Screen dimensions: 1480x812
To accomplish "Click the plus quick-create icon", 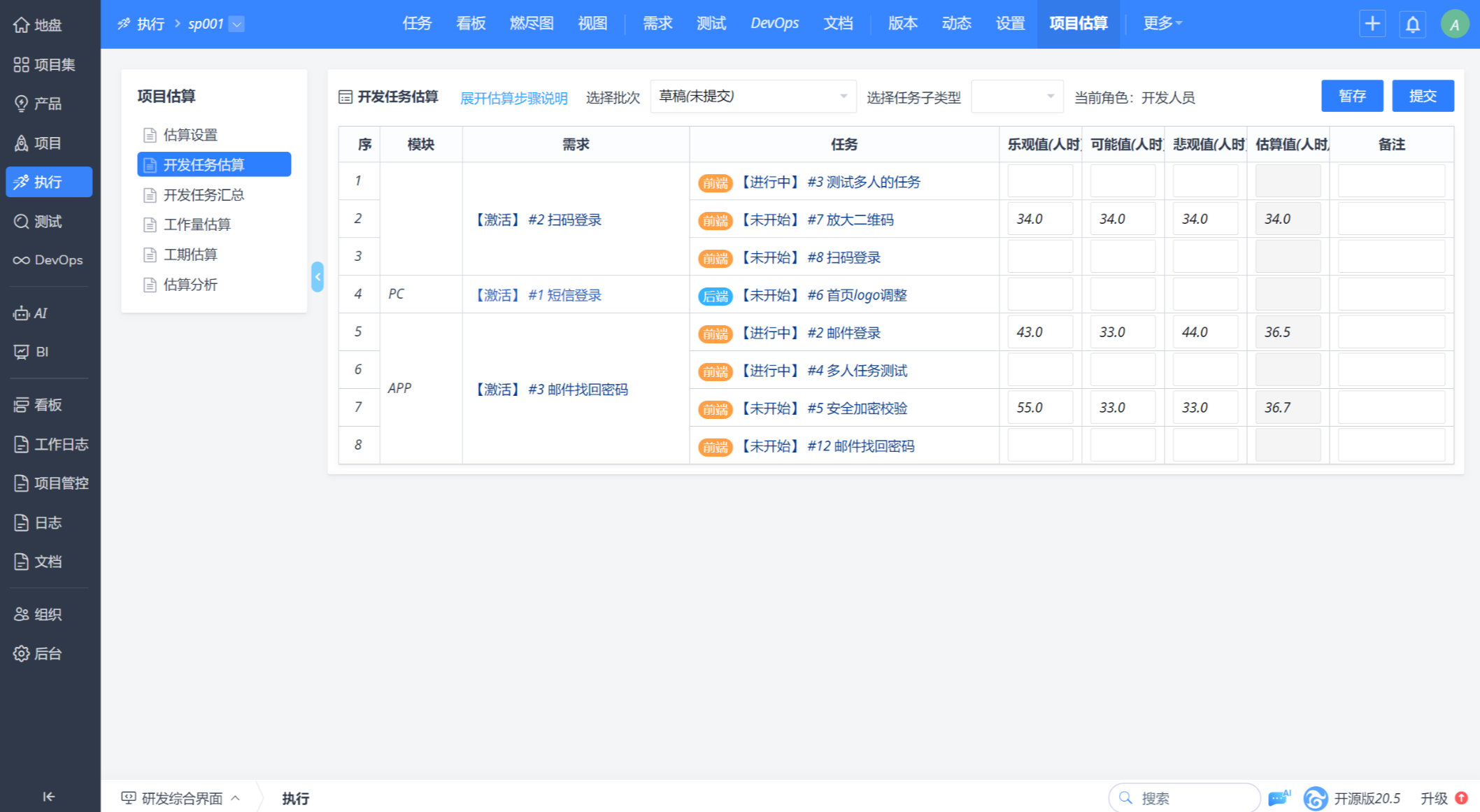I will pos(1372,24).
